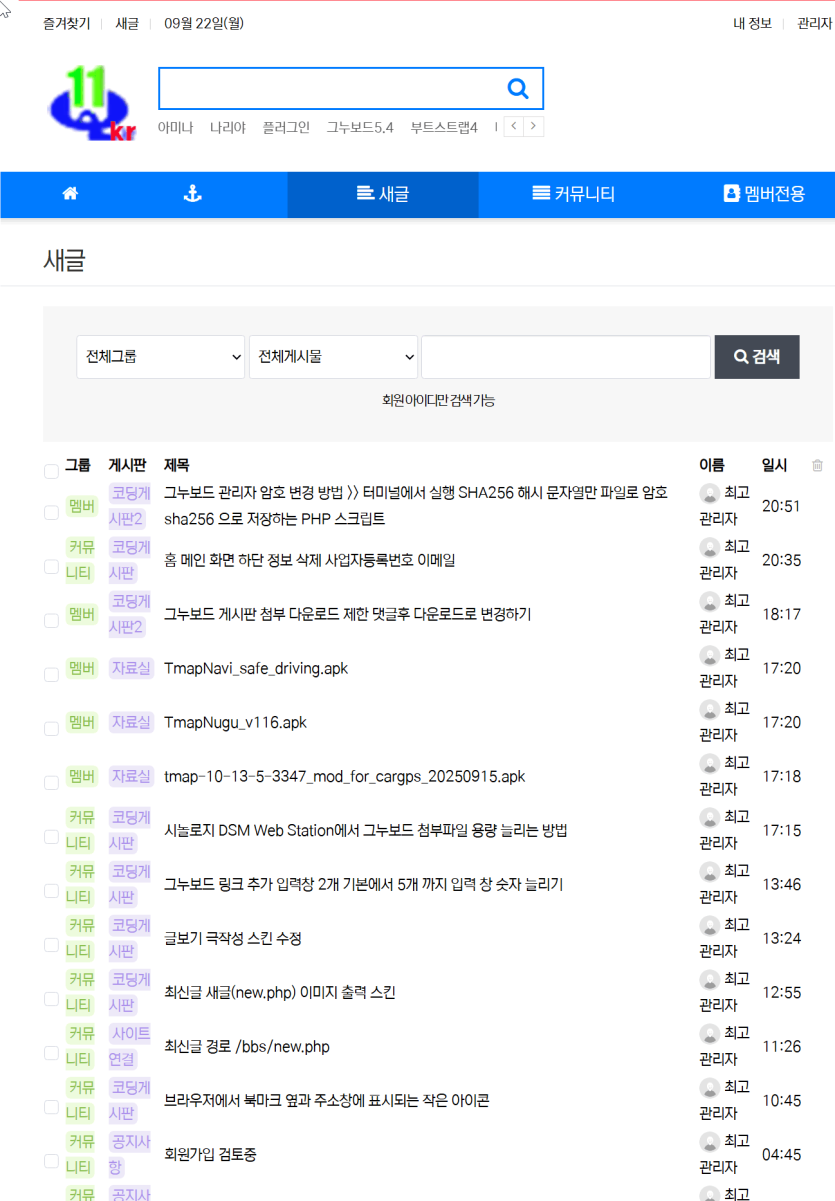835x1201 pixels.
Task: Click author avatar in the 20:35 row
Action: 709,547
